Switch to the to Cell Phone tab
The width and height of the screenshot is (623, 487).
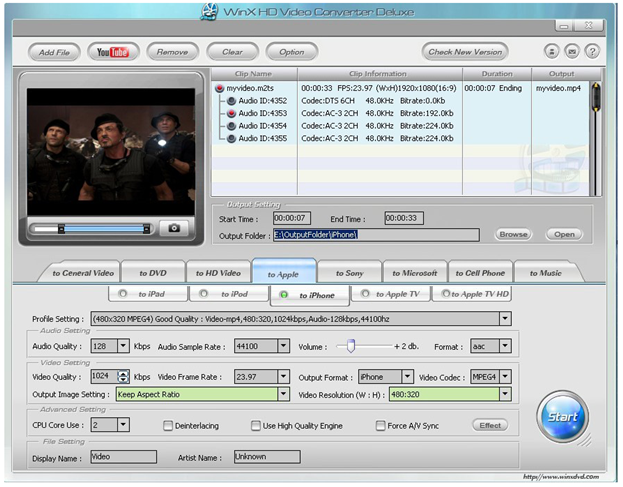[x=480, y=273]
